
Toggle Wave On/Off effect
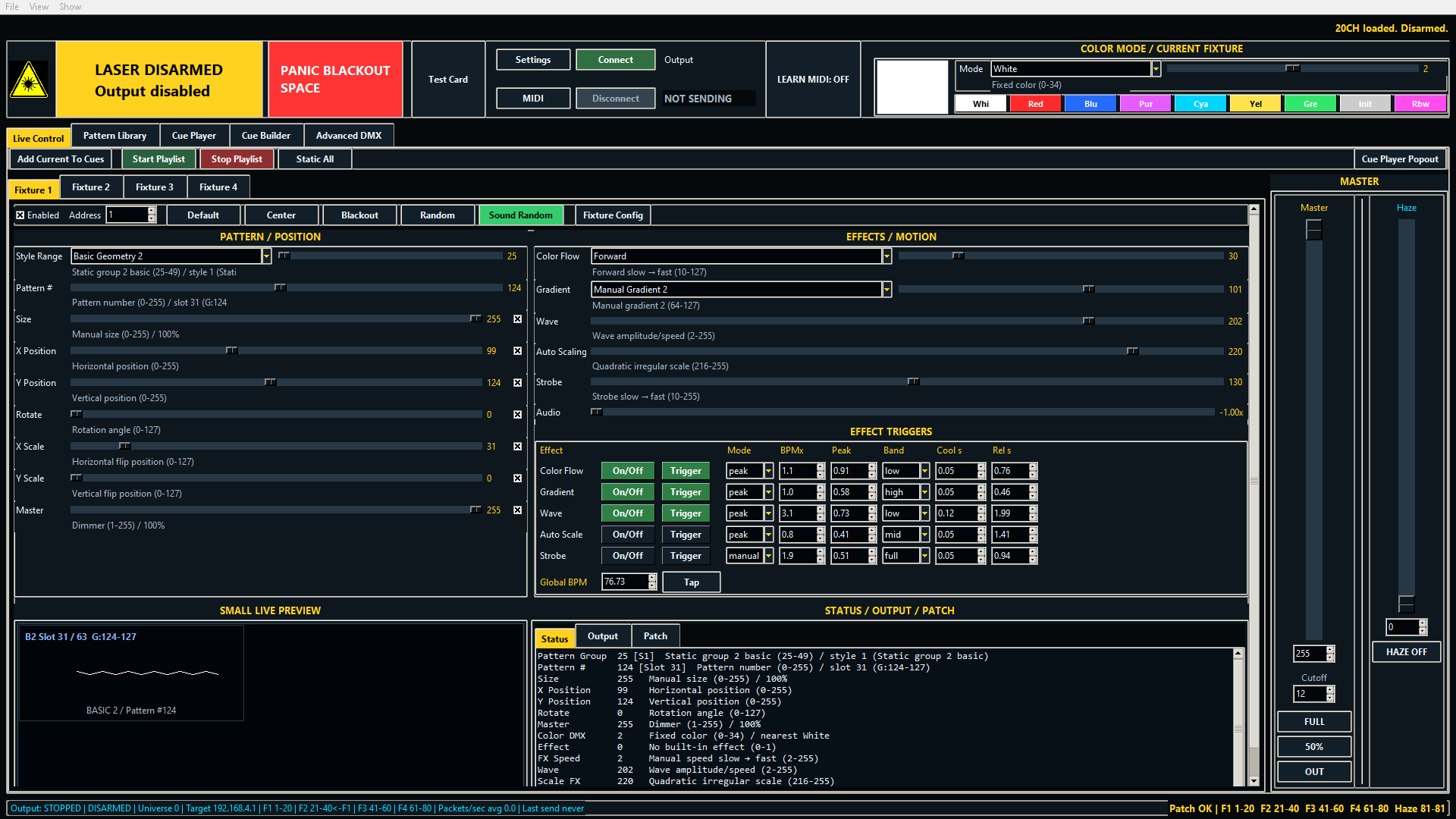(628, 513)
